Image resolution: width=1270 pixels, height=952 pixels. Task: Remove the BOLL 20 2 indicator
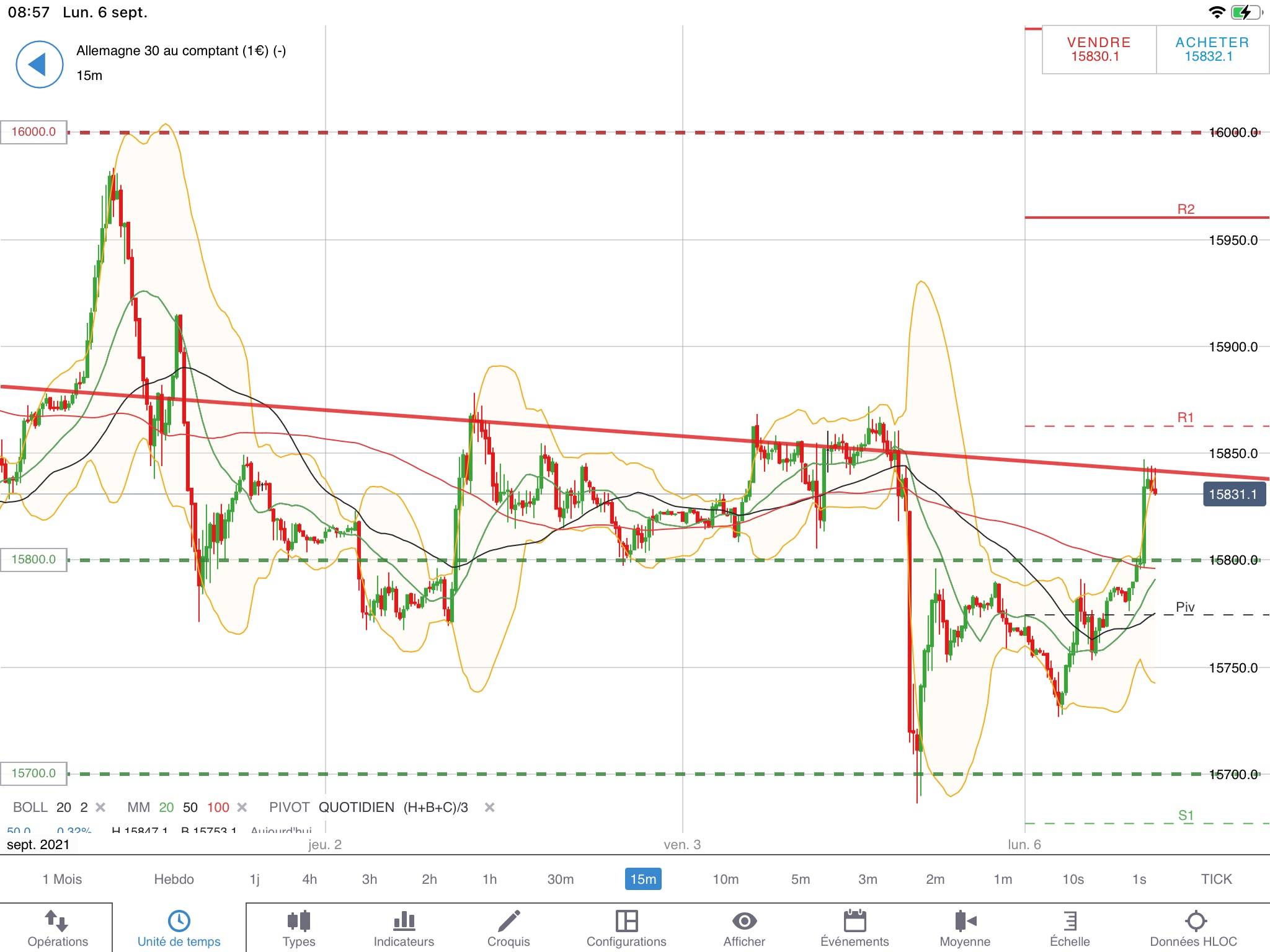(100, 808)
